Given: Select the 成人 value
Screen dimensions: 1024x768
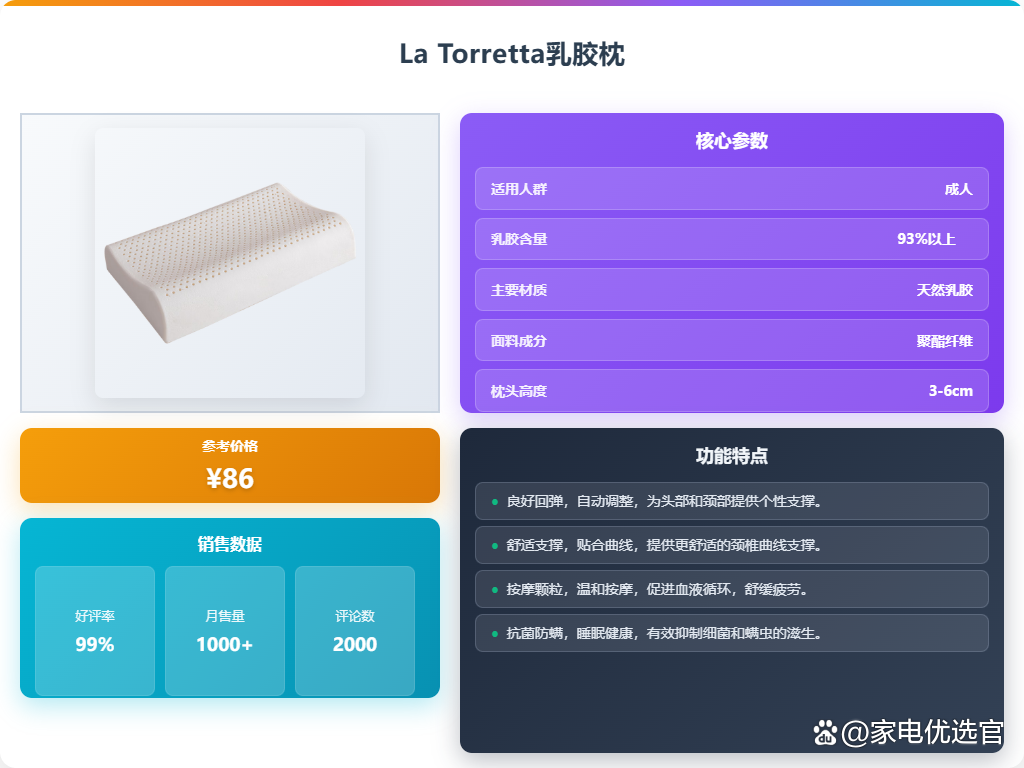Looking at the screenshot, I should pos(959,189).
